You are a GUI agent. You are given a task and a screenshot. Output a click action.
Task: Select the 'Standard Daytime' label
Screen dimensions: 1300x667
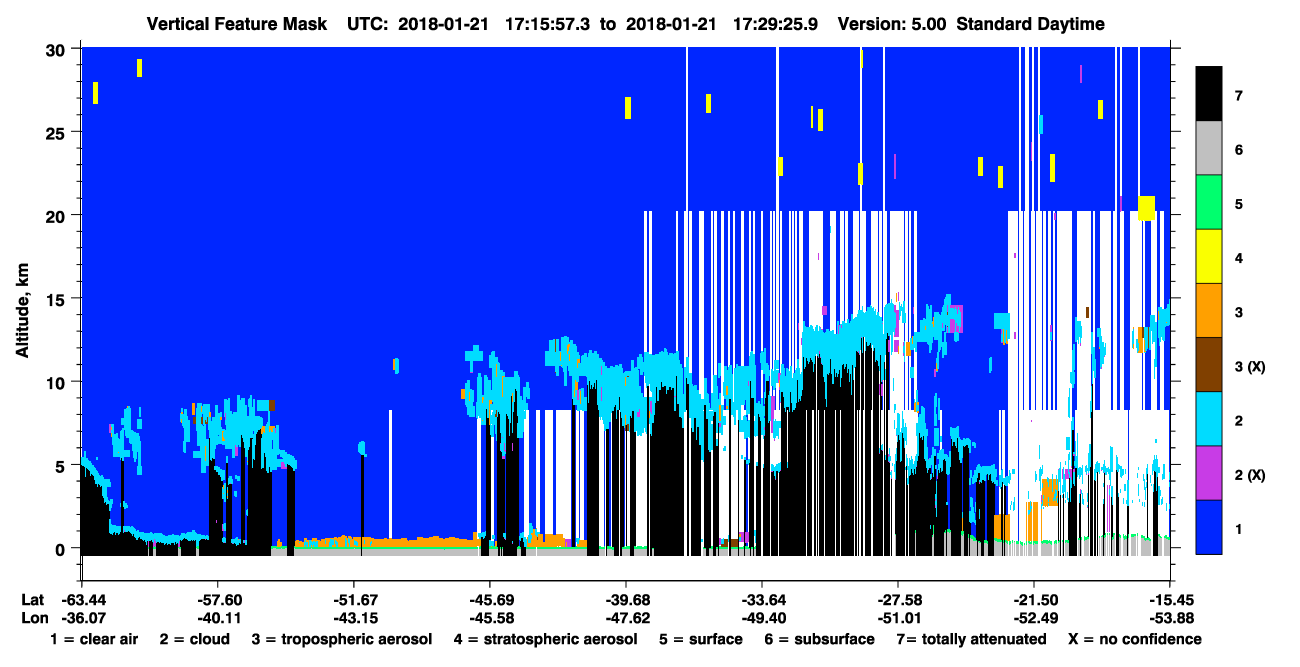click(1031, 24)
